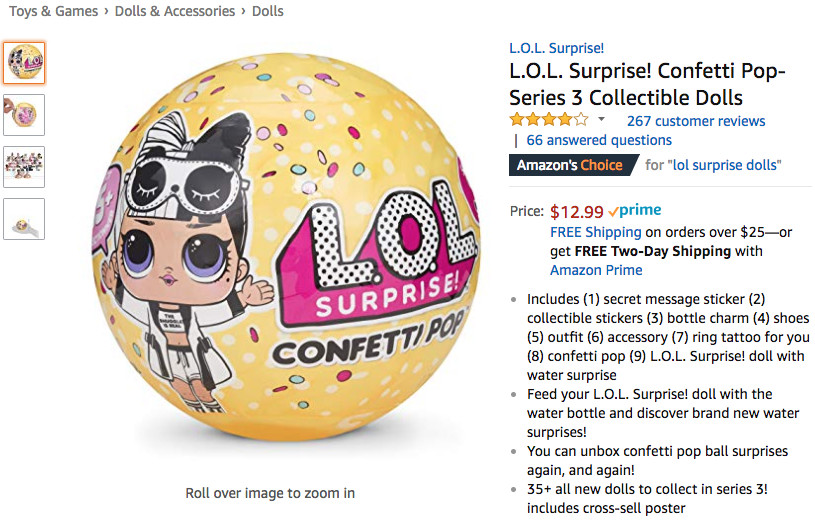Open the Amazon Prime link

tap(596, 270)
